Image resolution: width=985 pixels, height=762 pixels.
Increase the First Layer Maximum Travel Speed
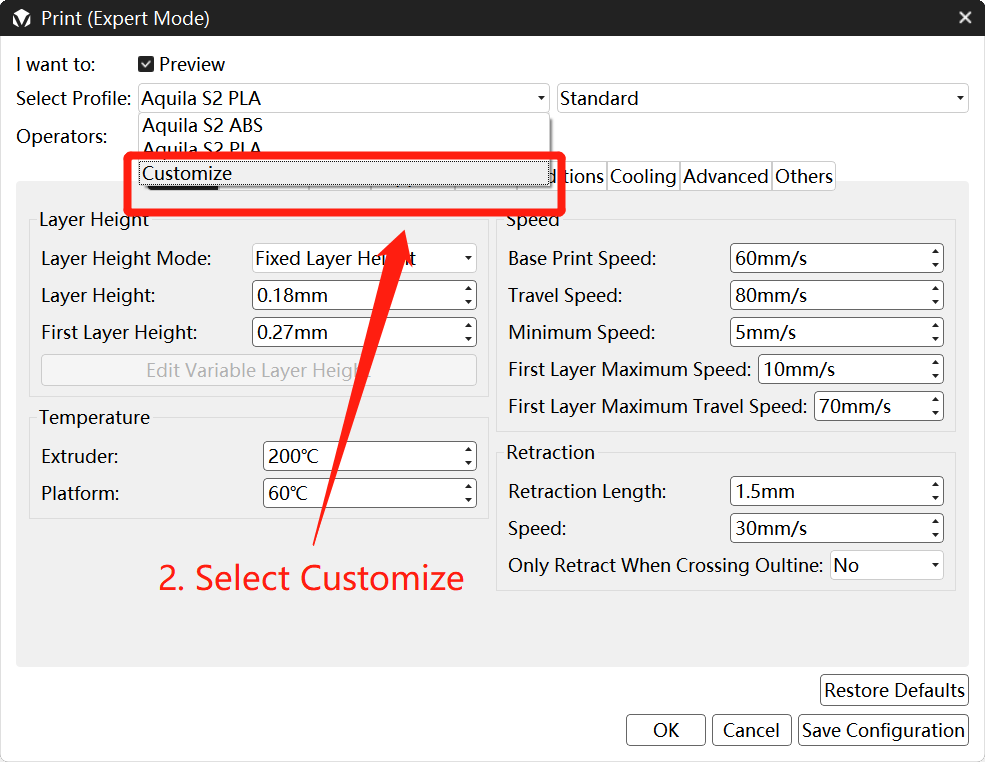click(x=935, y=400)
